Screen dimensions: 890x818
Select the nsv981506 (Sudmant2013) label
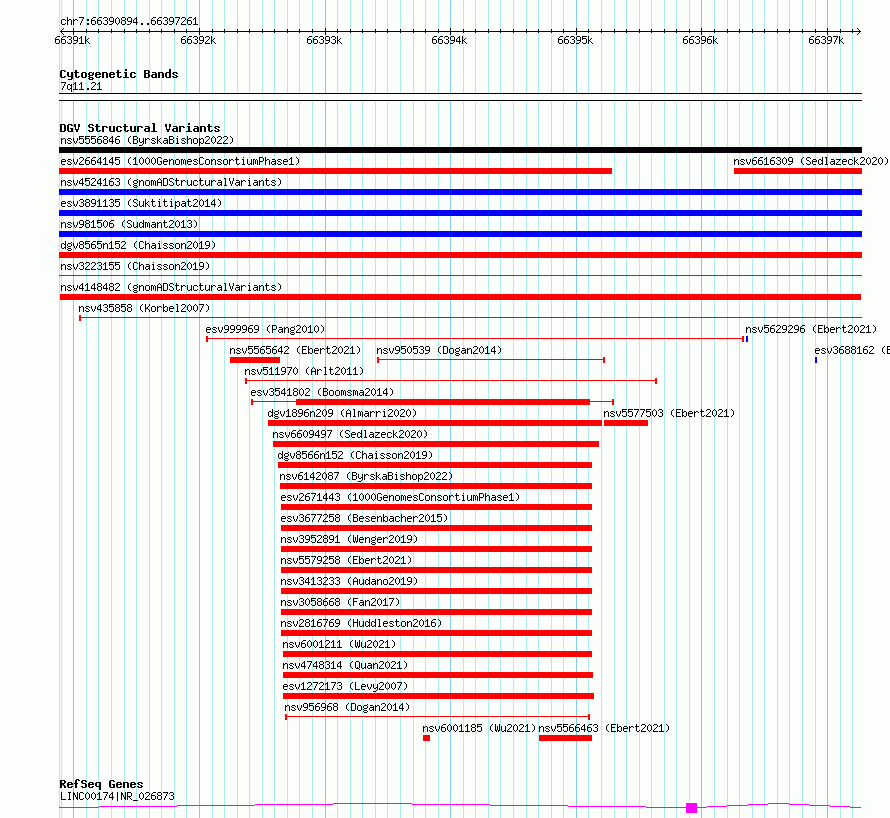pos(129,224)
